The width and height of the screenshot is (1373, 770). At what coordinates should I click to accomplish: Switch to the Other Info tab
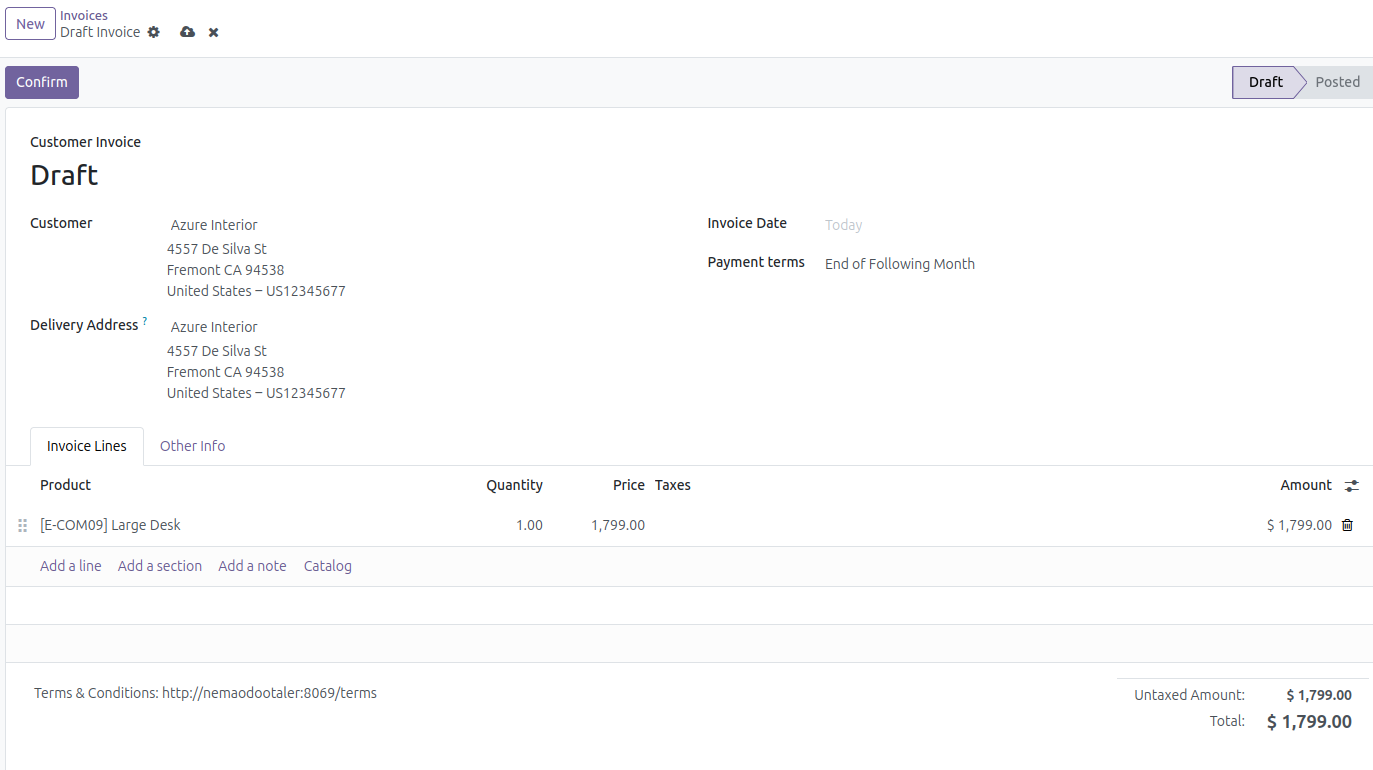tap(192, 446)
